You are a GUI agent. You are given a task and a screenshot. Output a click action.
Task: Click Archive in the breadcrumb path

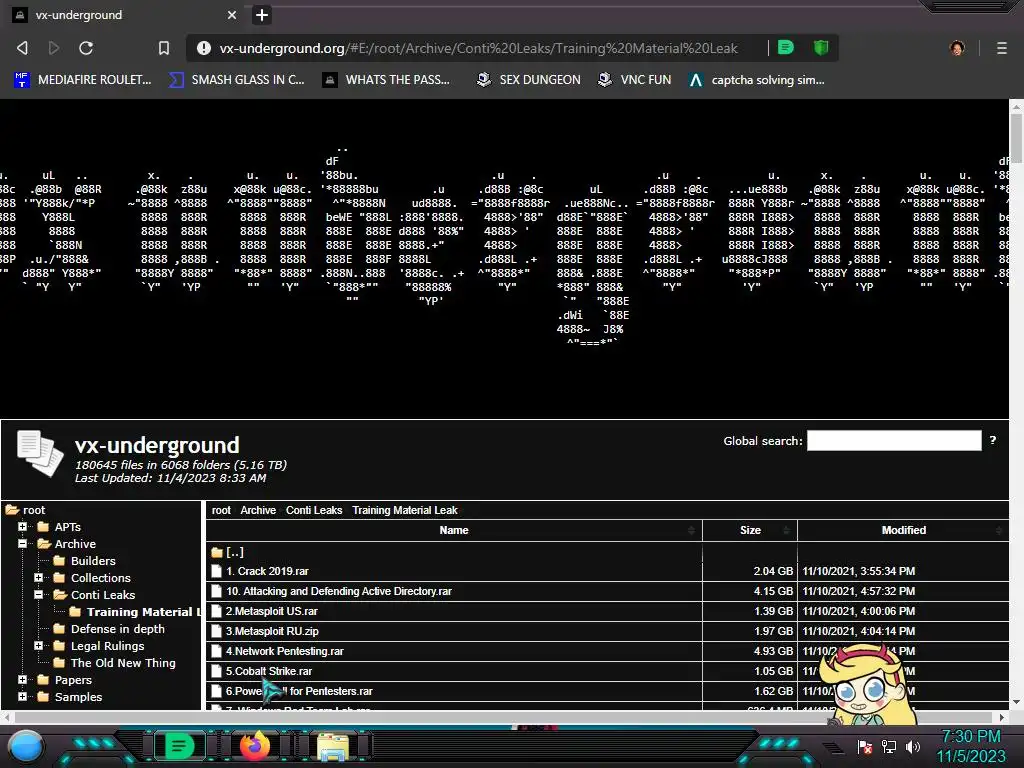point(258,510)
